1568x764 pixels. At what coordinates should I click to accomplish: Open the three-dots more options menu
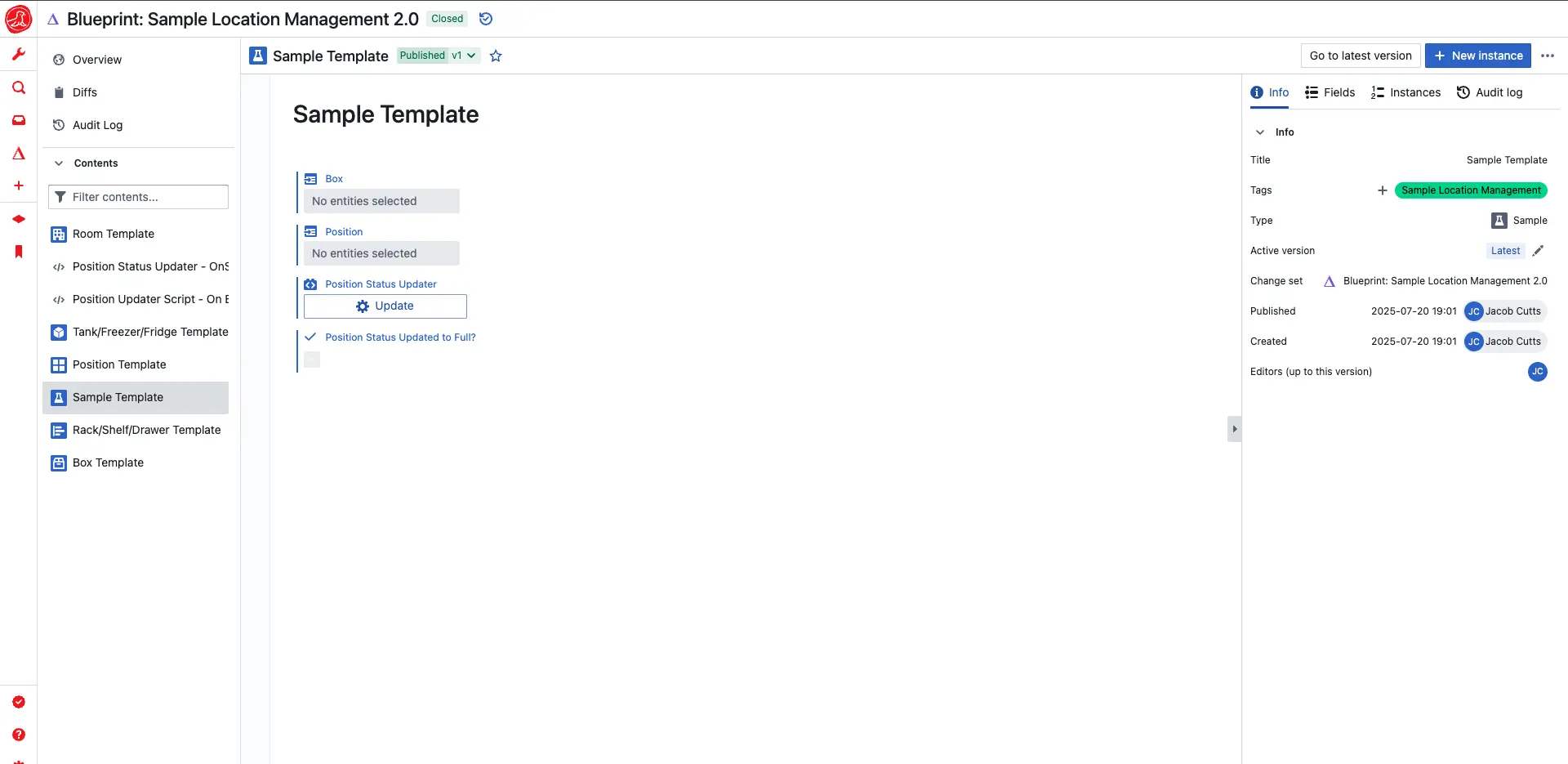(x=1548, y=56)
